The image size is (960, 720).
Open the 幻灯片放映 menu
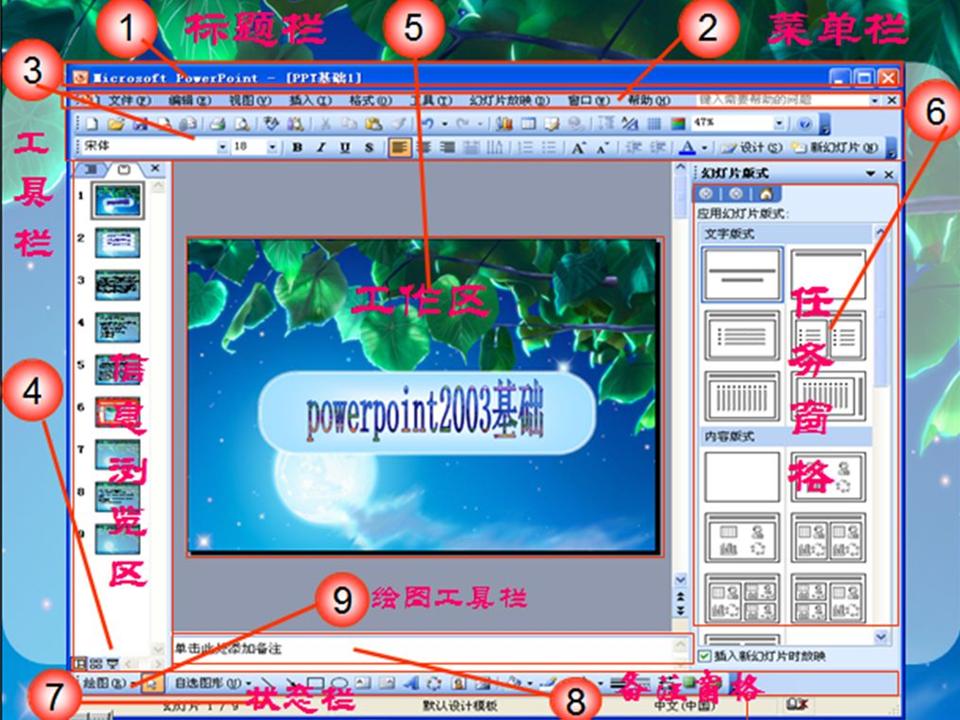(x=509, y=100)
